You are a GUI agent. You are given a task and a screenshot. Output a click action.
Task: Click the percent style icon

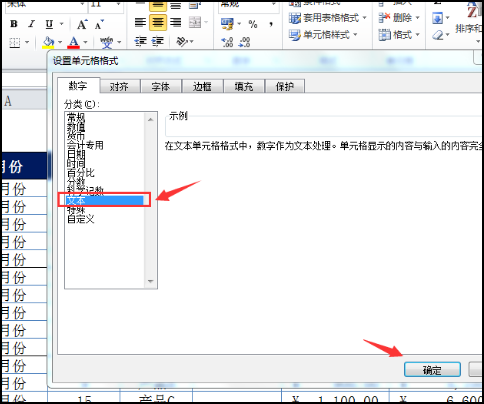coord(253,24)
